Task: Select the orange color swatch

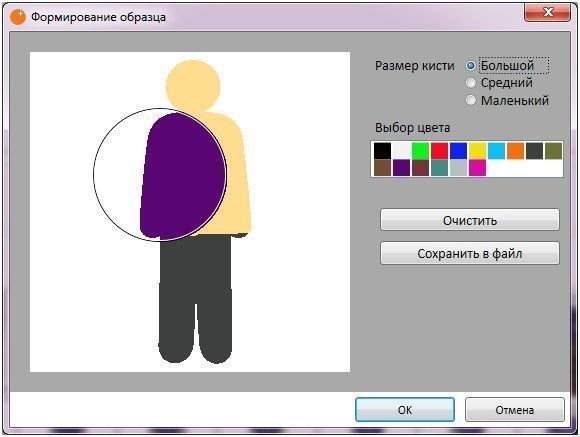Action: [516, 151]
